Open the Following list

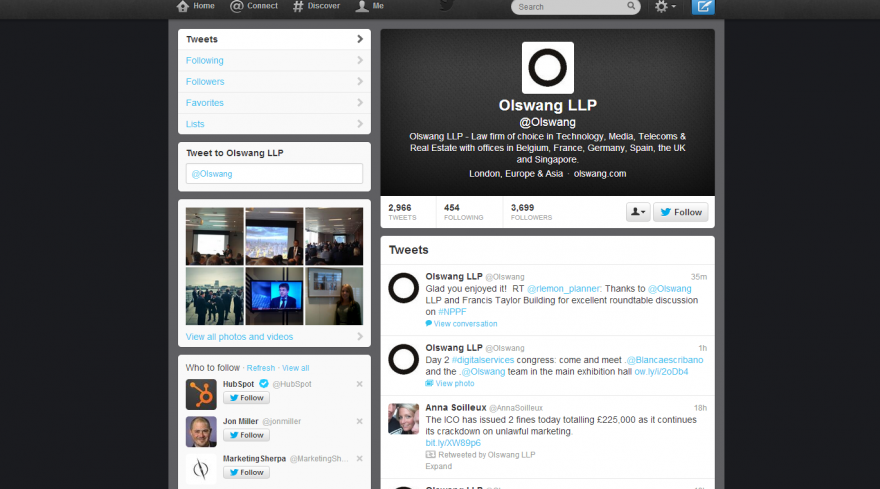(x=274, y=61)
